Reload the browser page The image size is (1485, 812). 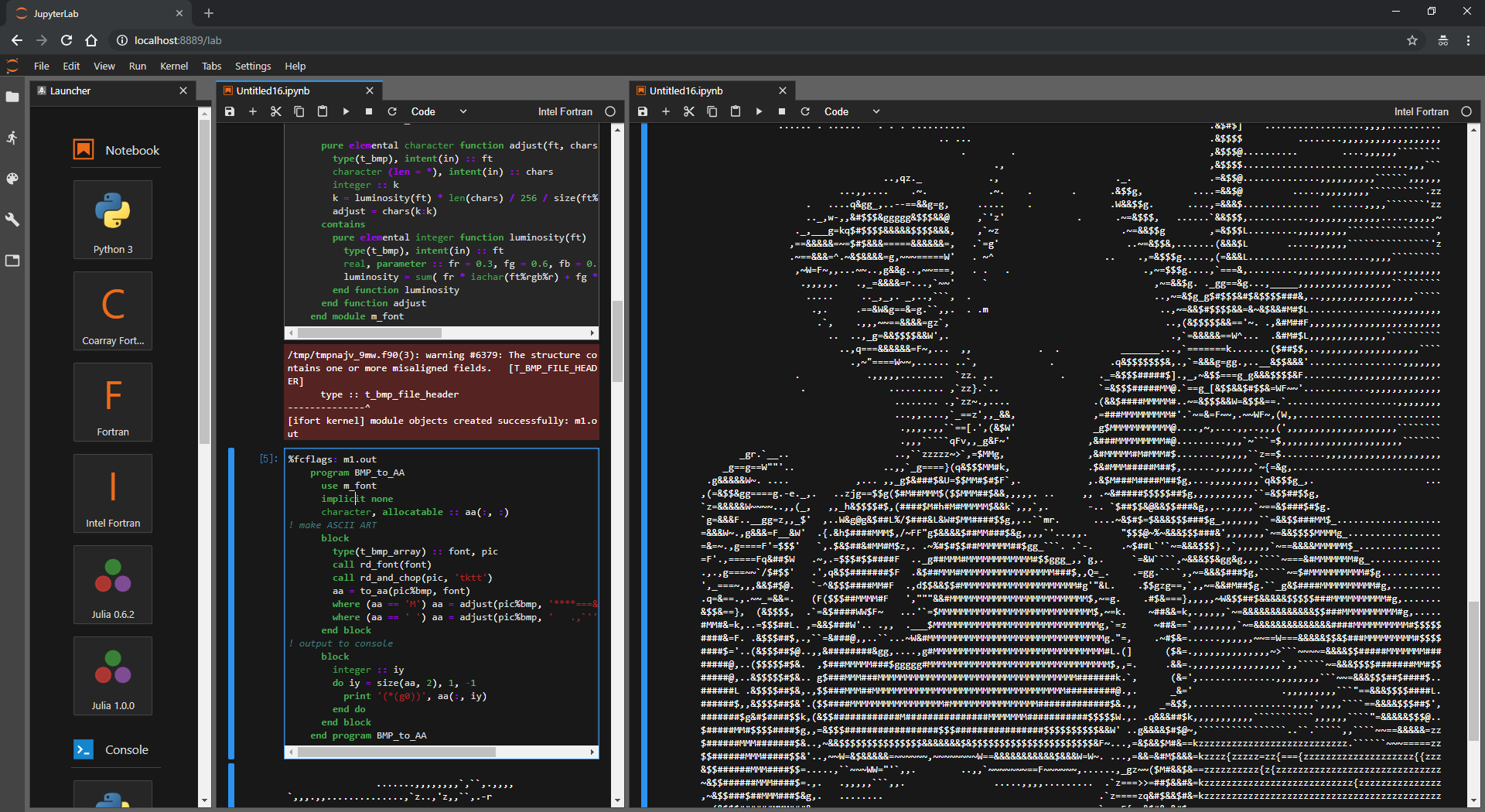(67, 40)
